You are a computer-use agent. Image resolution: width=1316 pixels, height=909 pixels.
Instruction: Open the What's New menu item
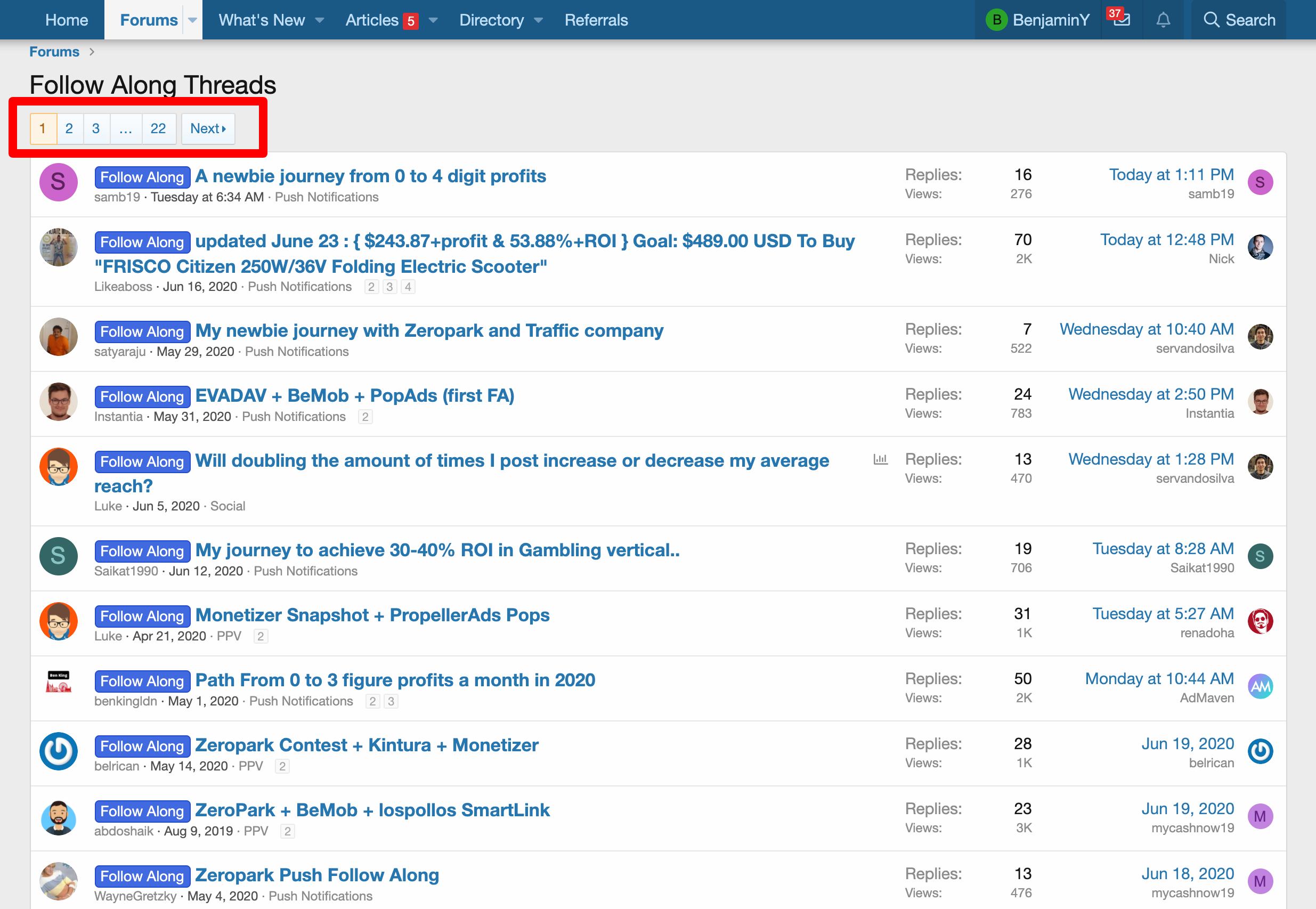(x=262, y=20)
